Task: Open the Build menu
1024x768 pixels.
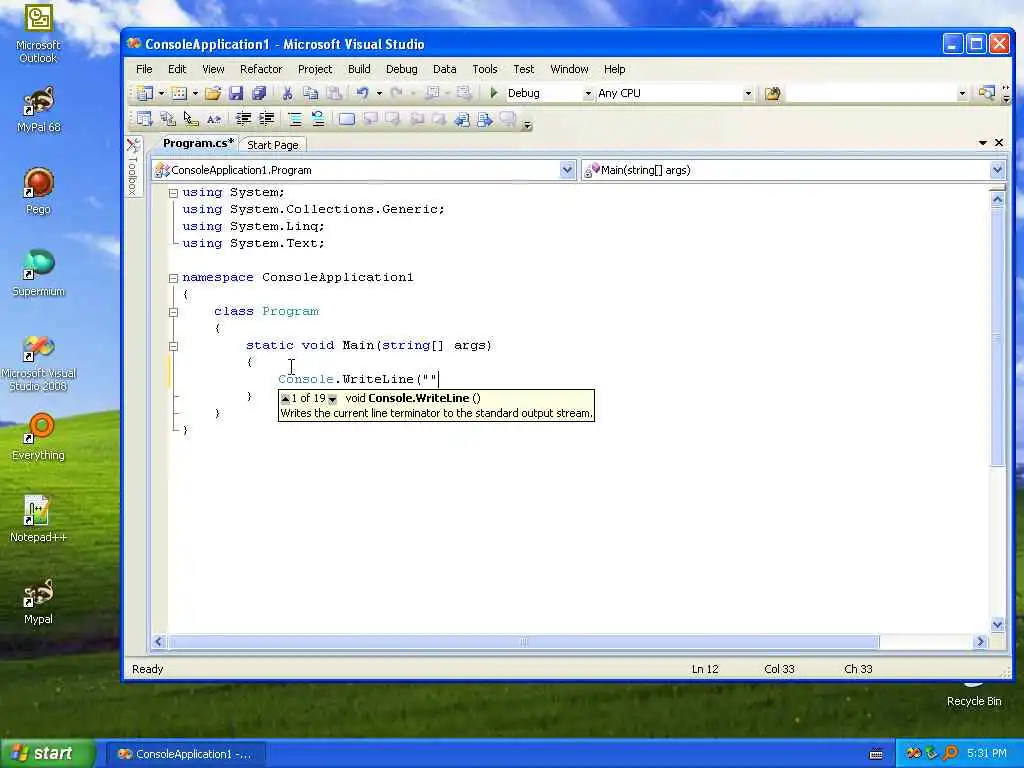Action: (x=359, y=69)
